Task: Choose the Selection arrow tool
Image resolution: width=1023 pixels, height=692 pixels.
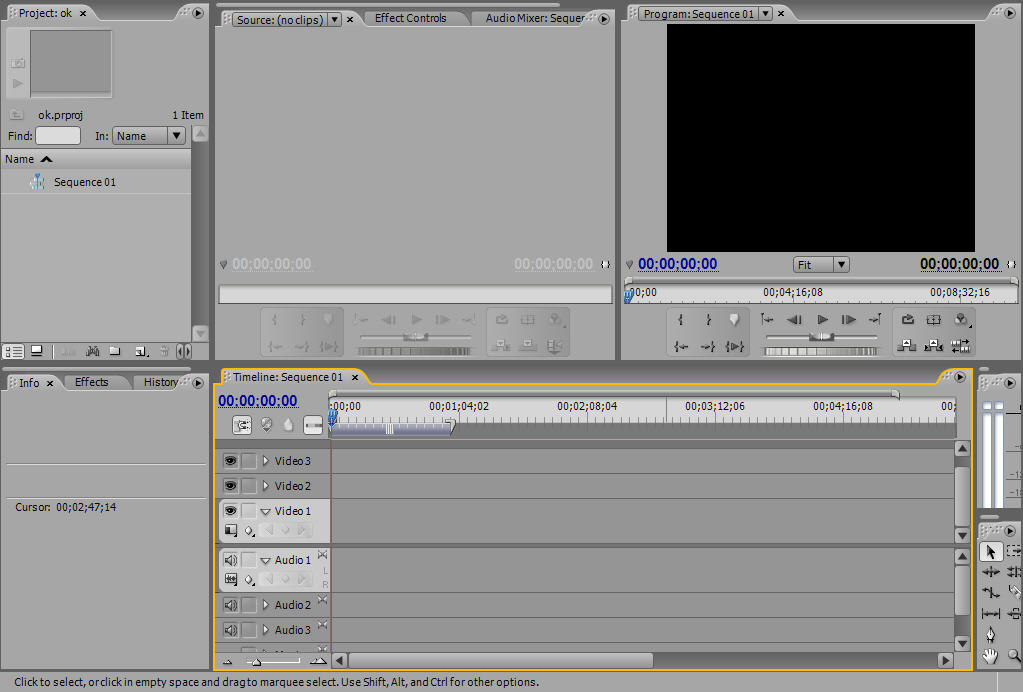Action: tap(991, 551)
